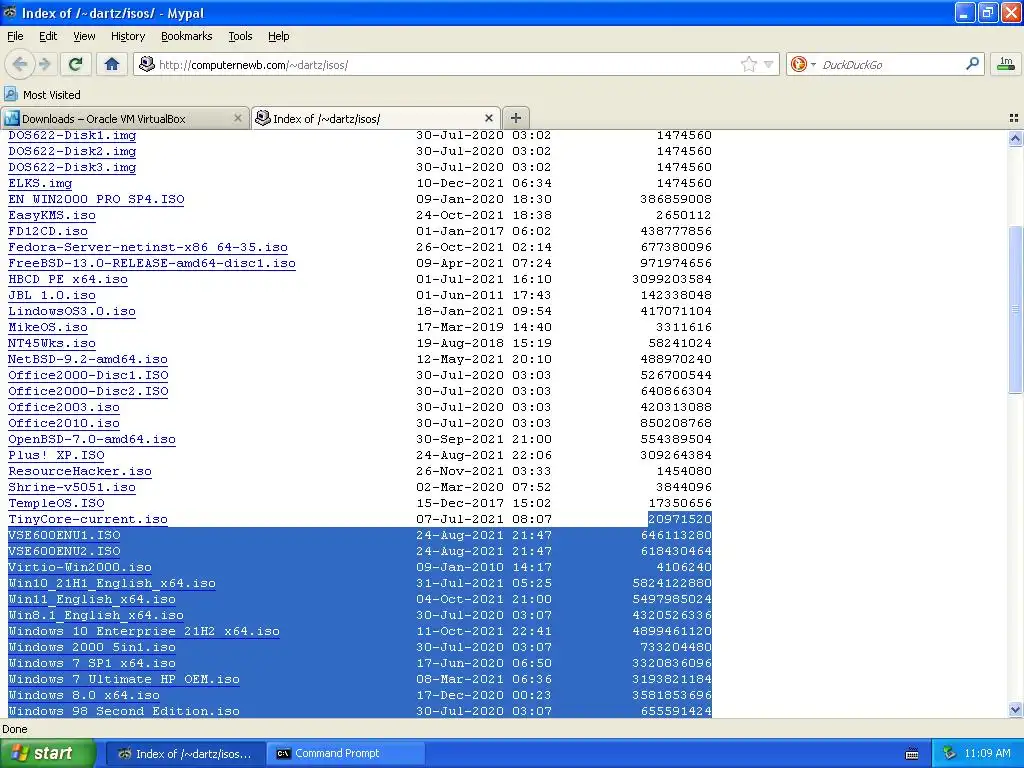Image resolution: width=1024 pixels, height=768 pixels.
Task: Open Fedora-Server-netinst-x86_64-35.iso link
Action: click(x=148, y=248)
